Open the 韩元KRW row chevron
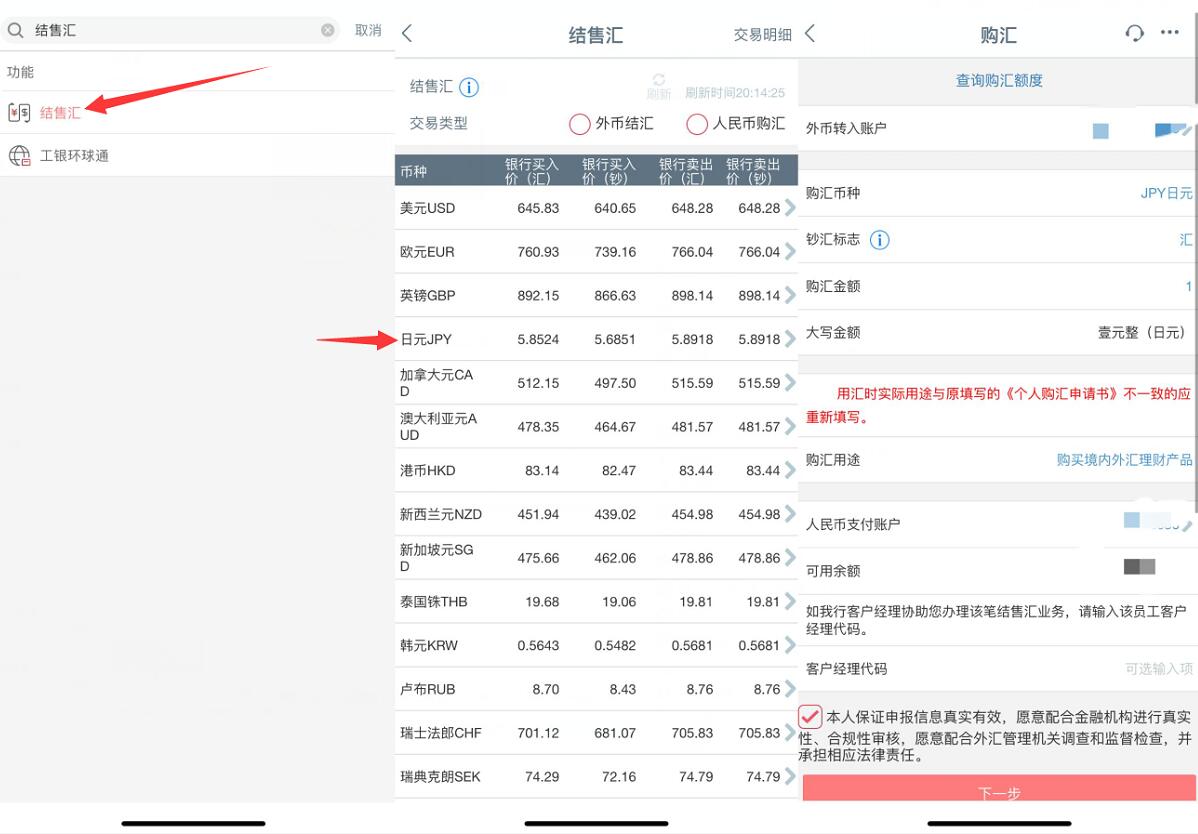 click(x=789, y=645)
